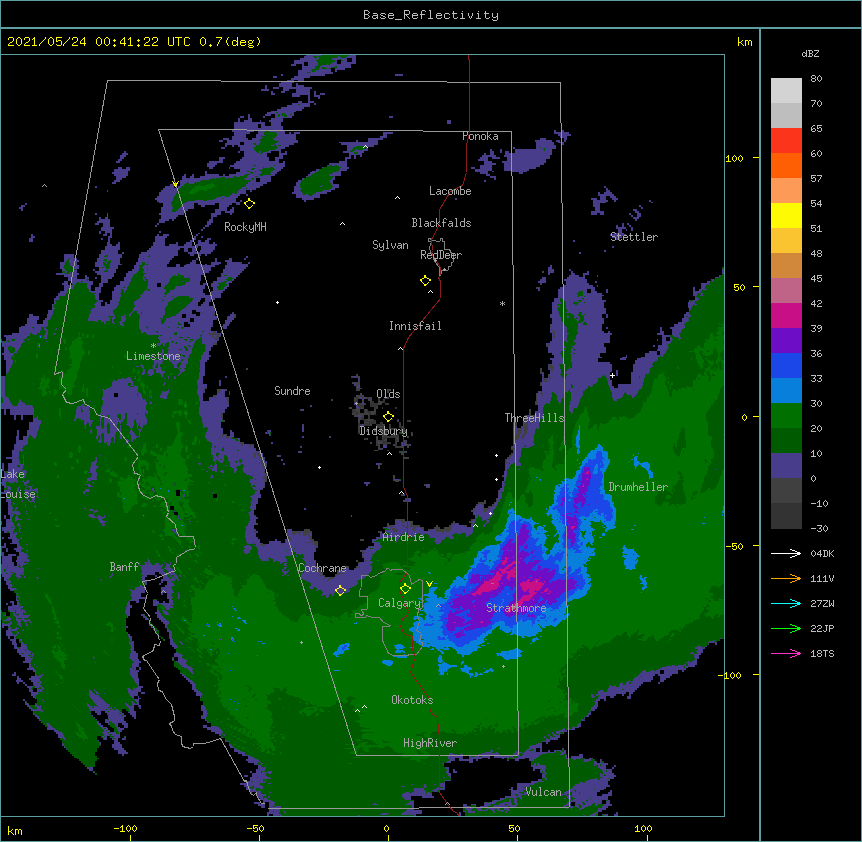
Task: Click the 2021/05/24 00:41:22 UTC timestamp
Action: click(98, 42)
